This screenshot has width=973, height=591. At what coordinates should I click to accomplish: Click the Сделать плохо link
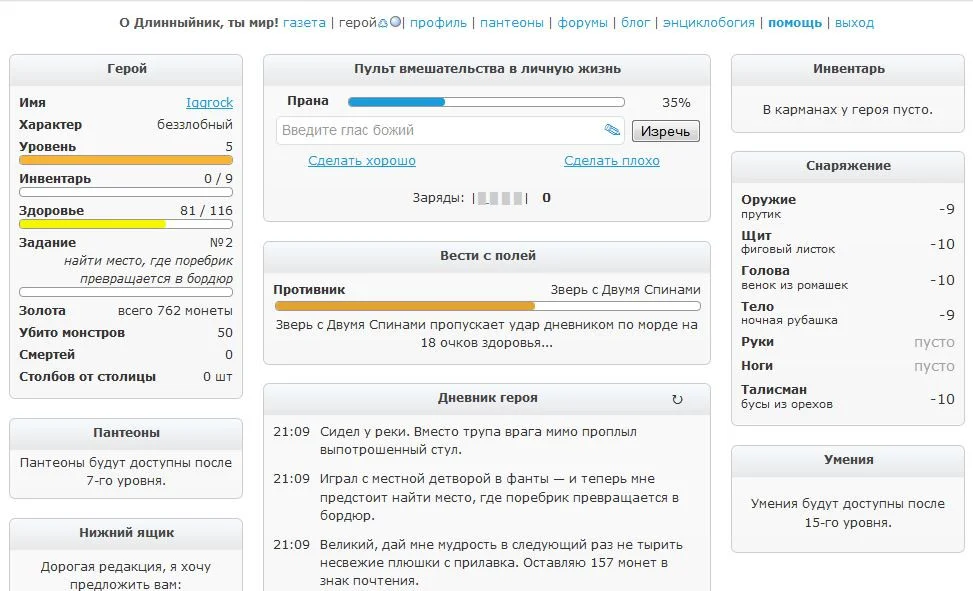612,161
